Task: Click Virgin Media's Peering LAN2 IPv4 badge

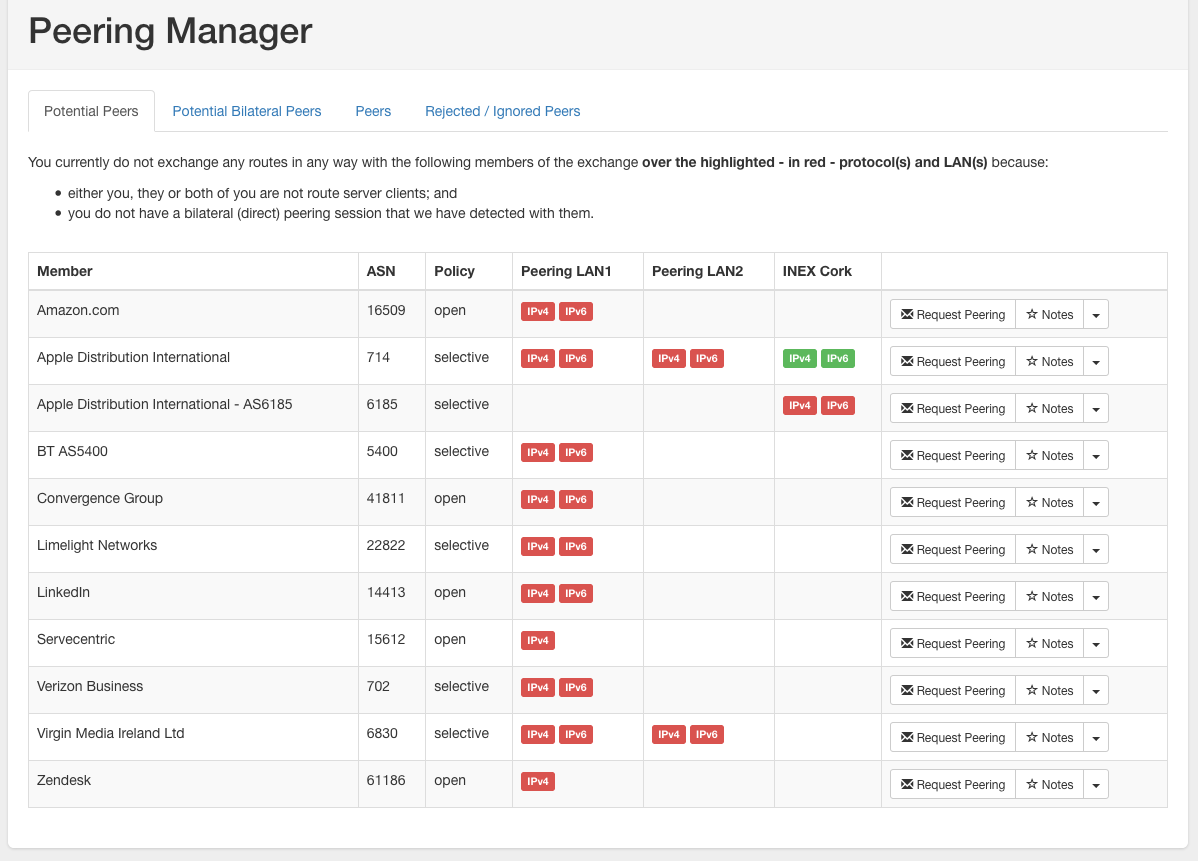Action: (x=669, y=734)
